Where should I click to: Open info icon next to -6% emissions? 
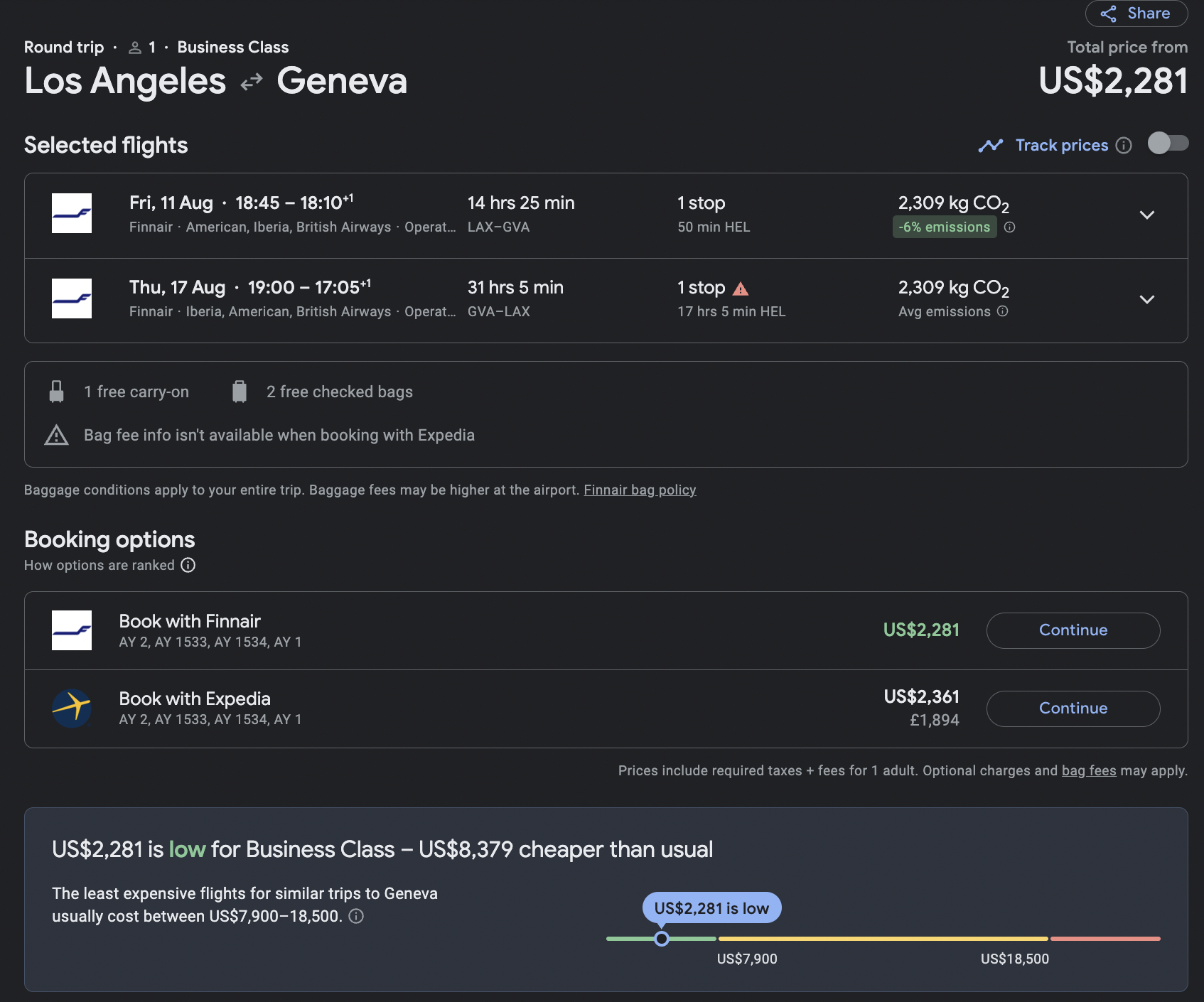coord(1009,227)
